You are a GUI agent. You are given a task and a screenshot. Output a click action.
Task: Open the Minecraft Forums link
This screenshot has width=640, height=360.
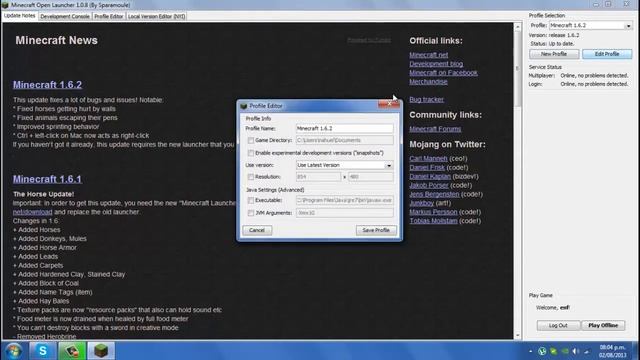[x=435, y=129]
